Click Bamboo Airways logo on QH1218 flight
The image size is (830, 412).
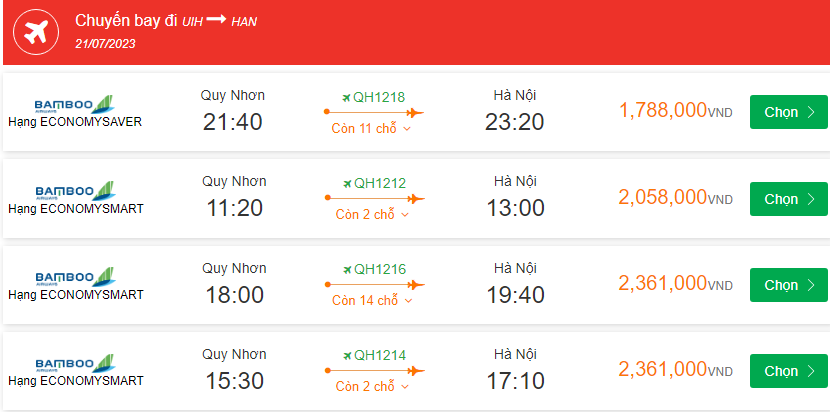pos(74,105)
